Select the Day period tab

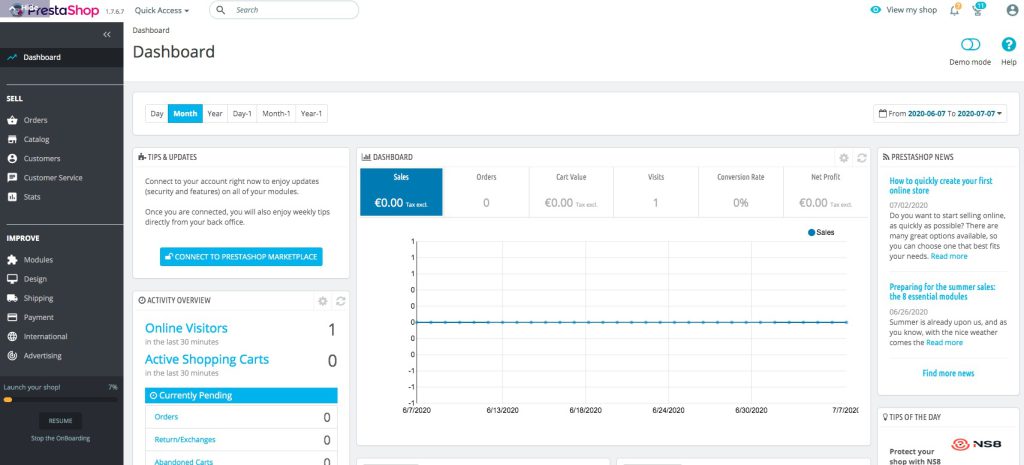157,114
